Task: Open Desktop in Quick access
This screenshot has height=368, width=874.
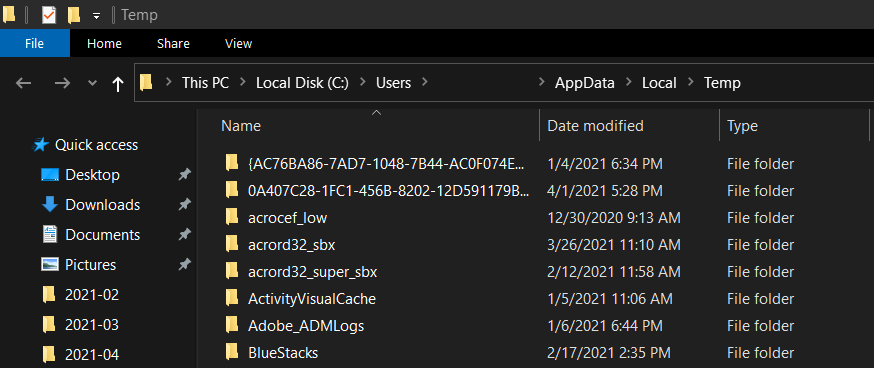Action: [x=93, y=175]
